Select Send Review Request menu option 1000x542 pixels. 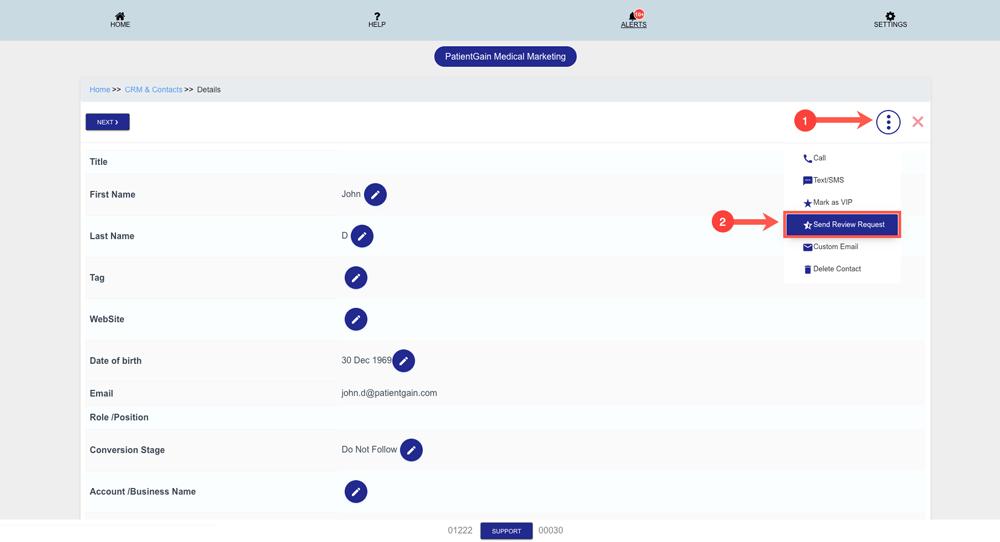click(x=842, y=224)
